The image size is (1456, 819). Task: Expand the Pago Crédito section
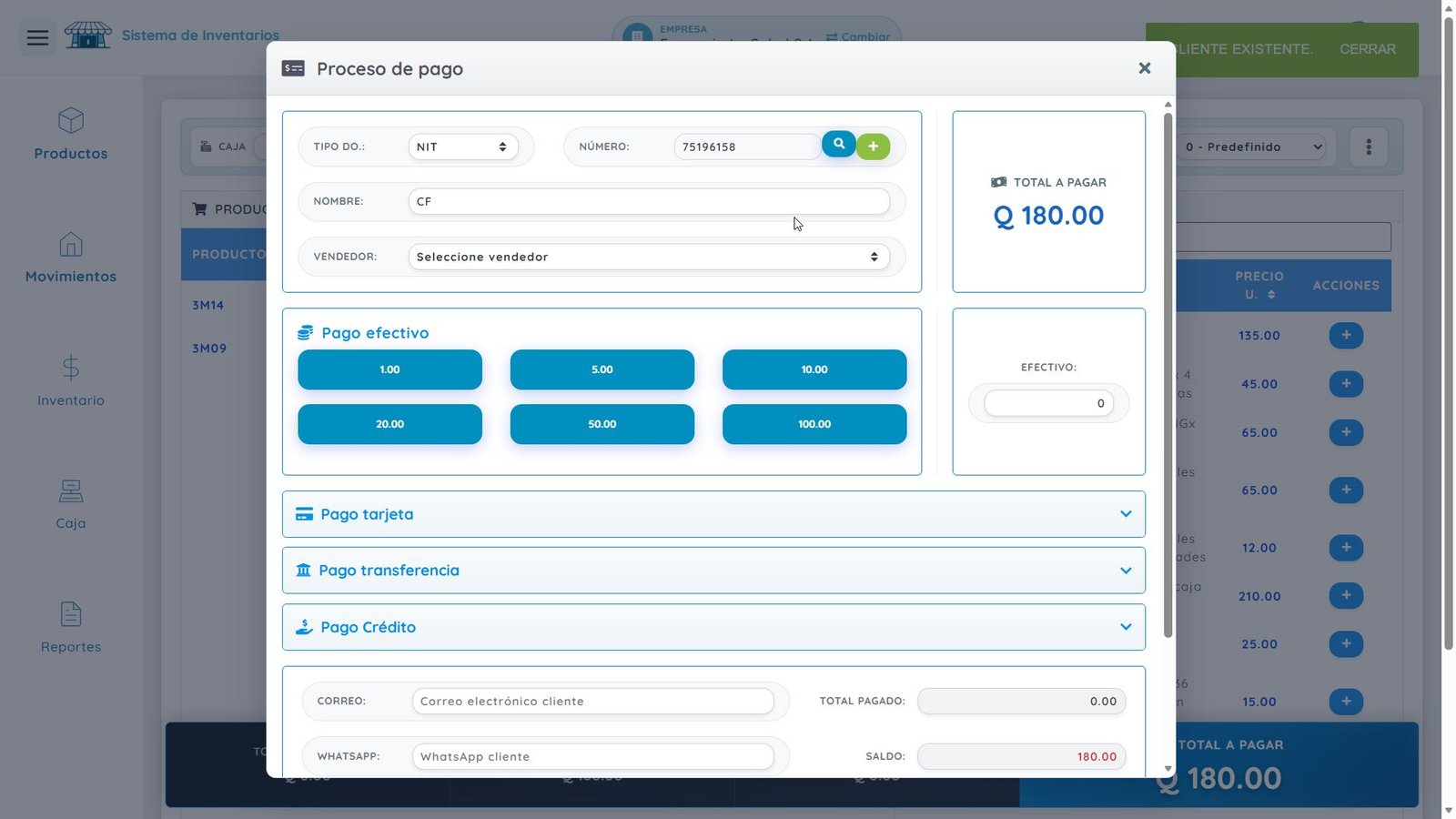[713, 627]
